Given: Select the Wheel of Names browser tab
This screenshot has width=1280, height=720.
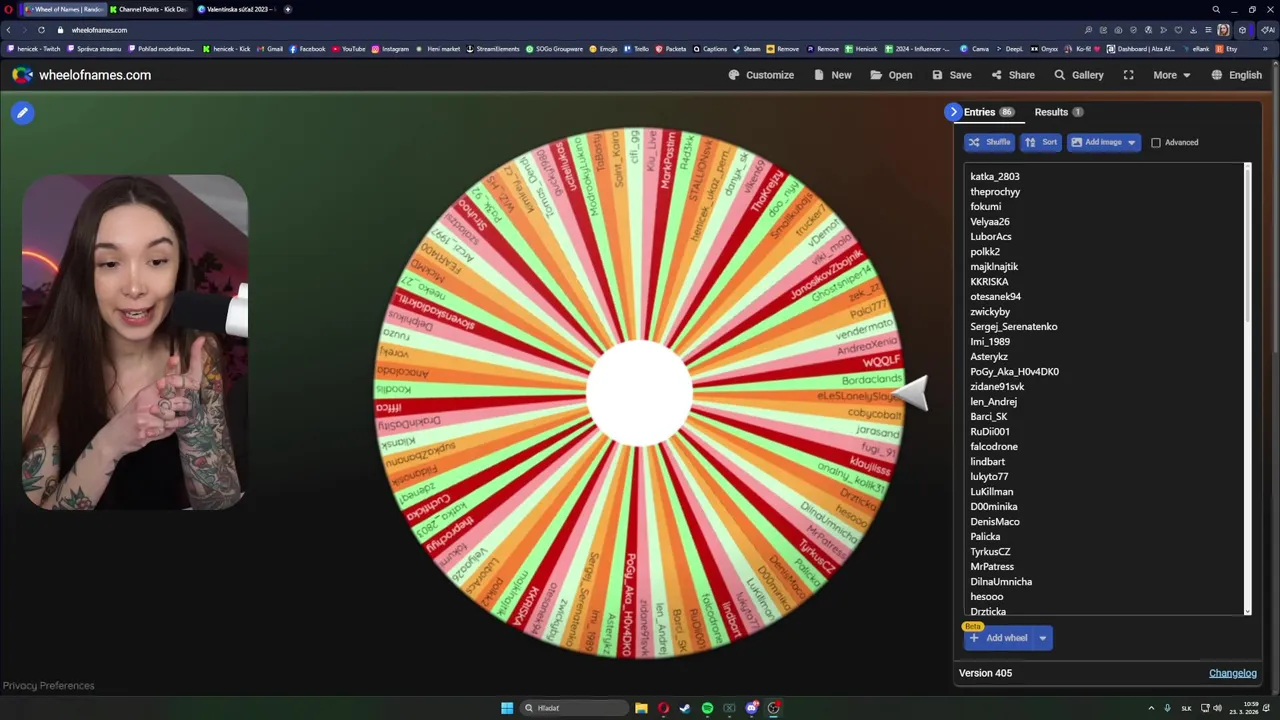Looking at the screenshot, I should [63, 9].
